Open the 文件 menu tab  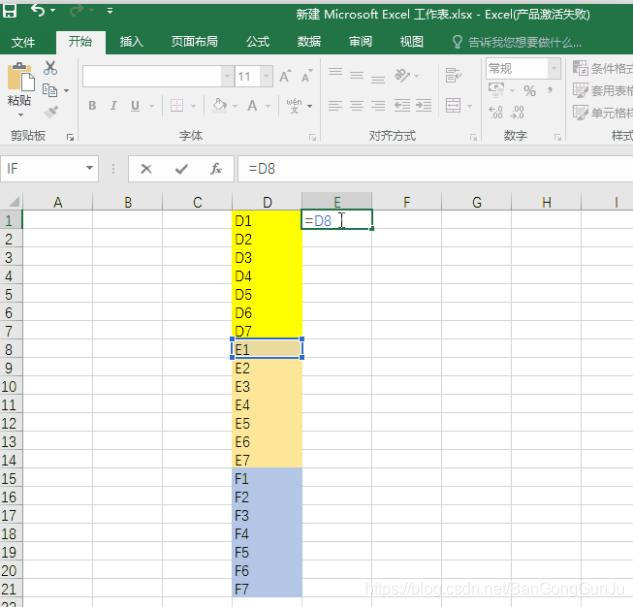(23, 42)
